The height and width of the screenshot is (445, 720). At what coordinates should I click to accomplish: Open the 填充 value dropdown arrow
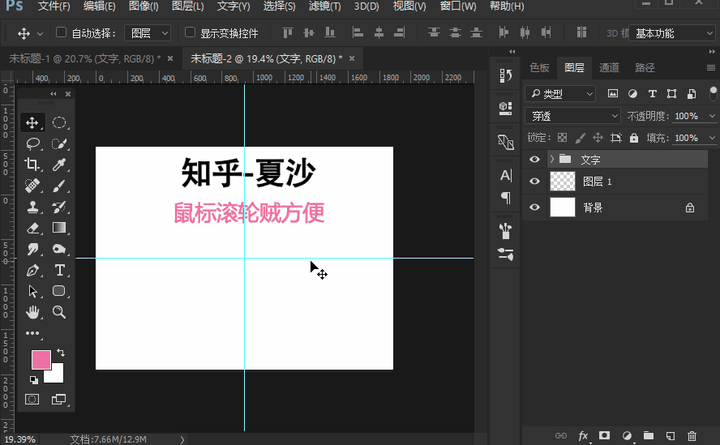pyautogui.click(x=712, y=138)
